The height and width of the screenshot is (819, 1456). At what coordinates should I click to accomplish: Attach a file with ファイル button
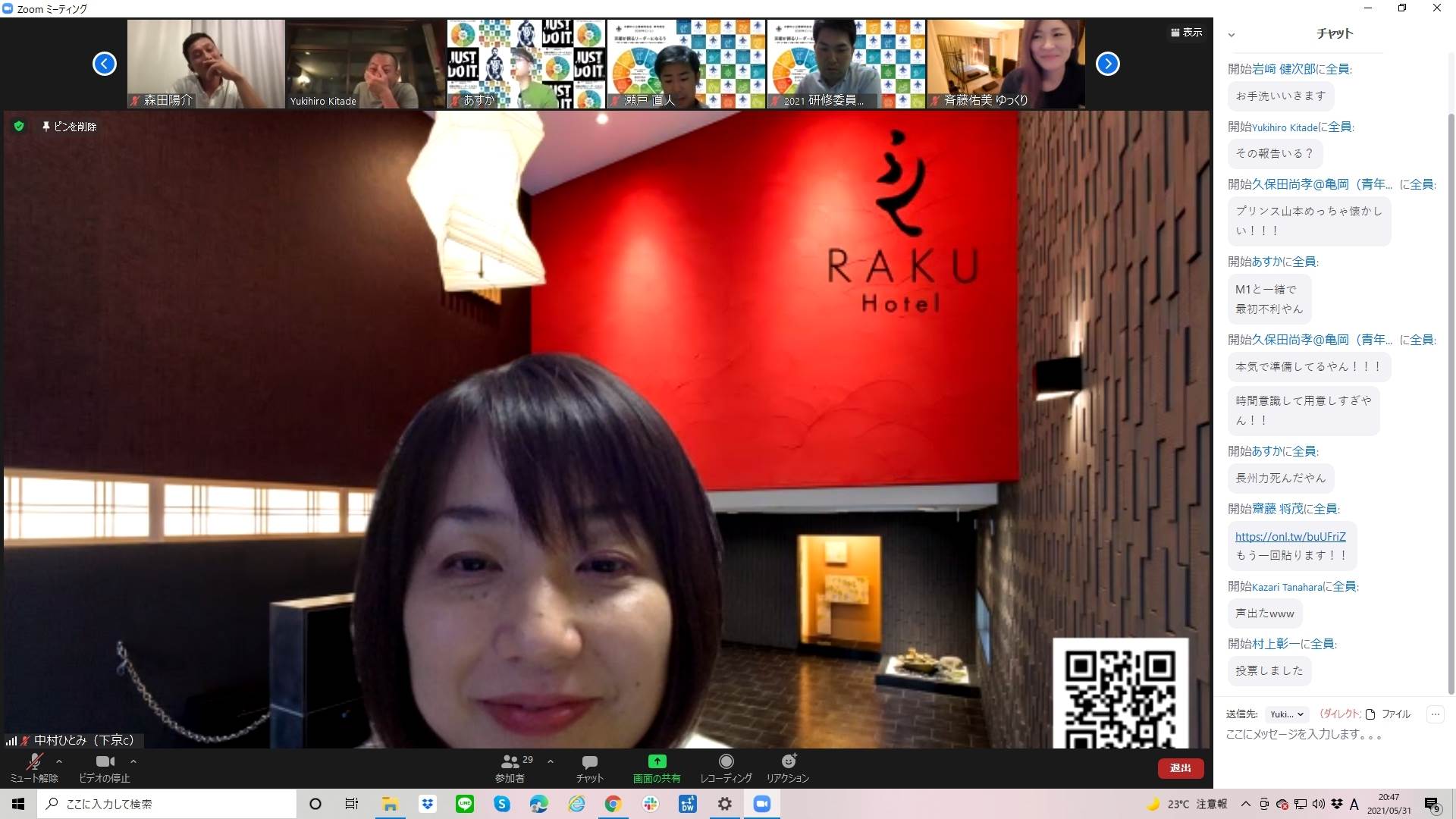1389,714
